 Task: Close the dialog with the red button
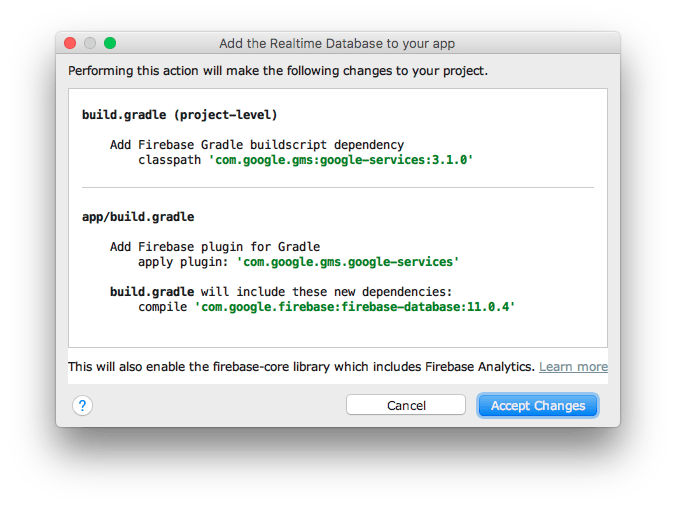point(70,43)
